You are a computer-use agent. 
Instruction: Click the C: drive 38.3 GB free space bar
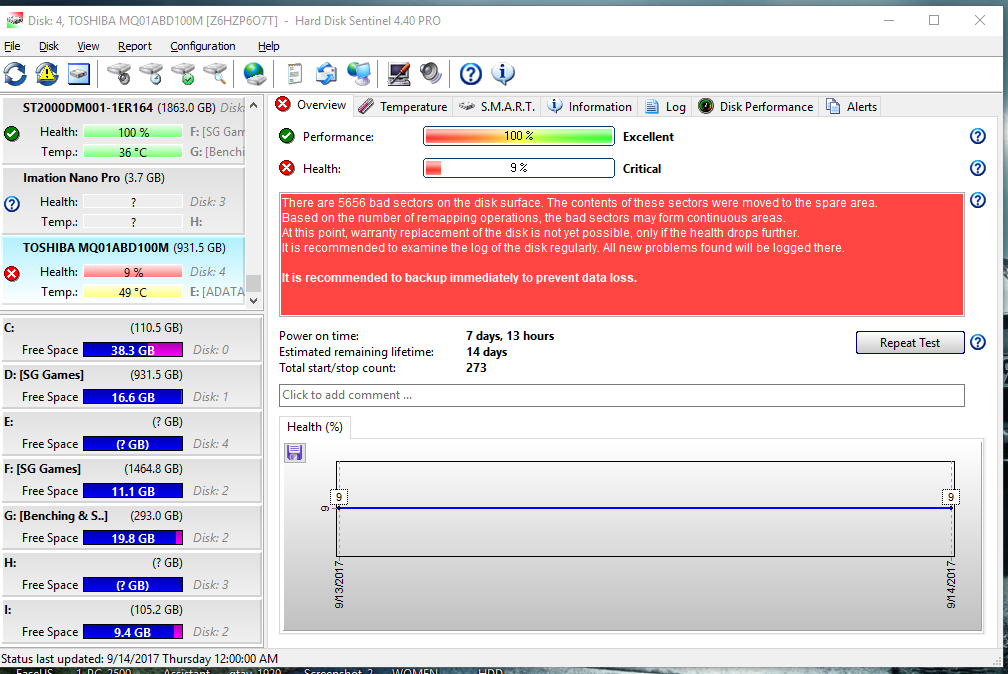click(133, 350)
